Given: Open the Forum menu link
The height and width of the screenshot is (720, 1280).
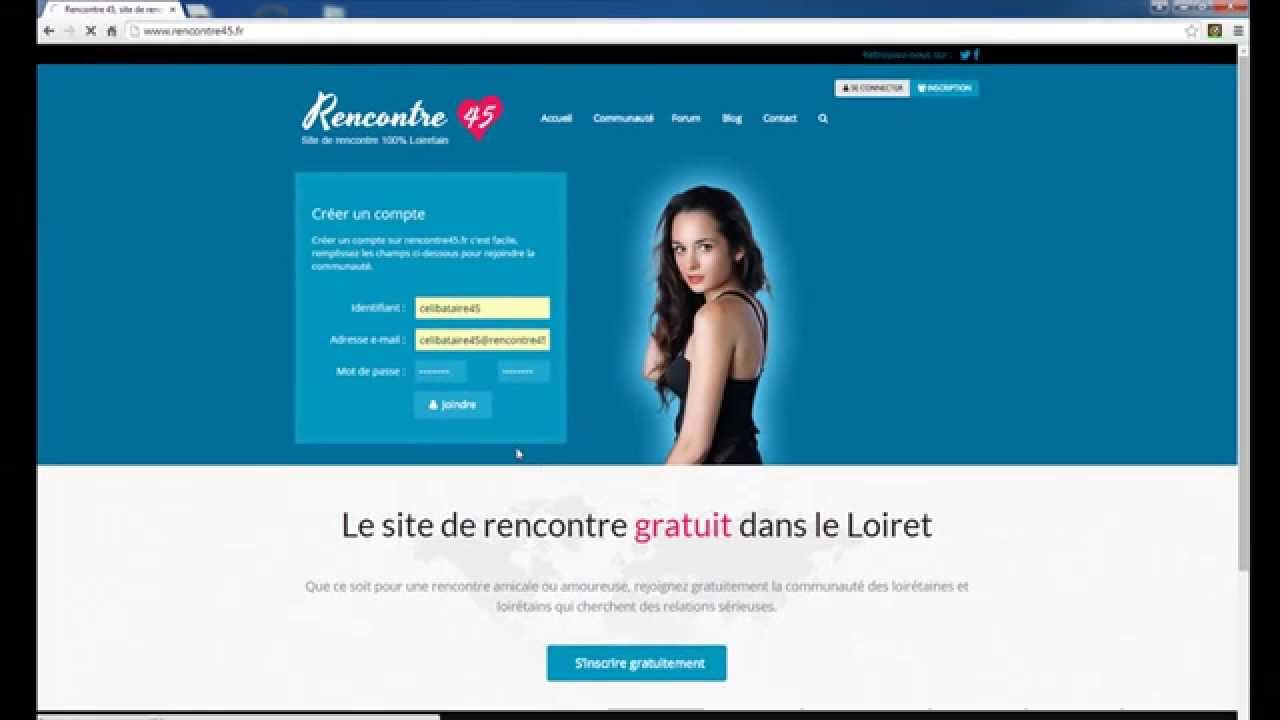Looking at the screenshot, I should 686,118.
